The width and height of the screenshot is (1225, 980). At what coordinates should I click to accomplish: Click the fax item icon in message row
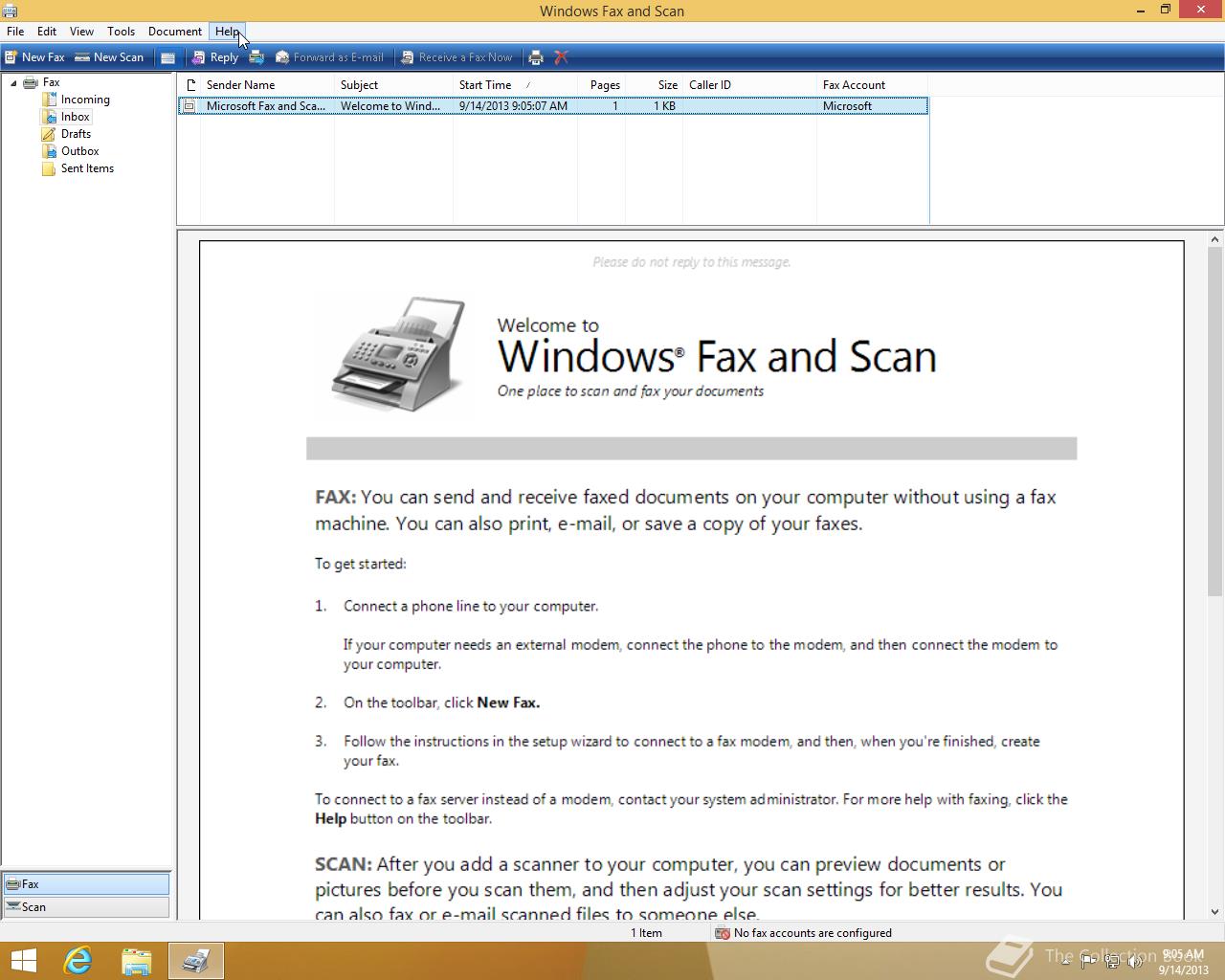tap(189, 106)
